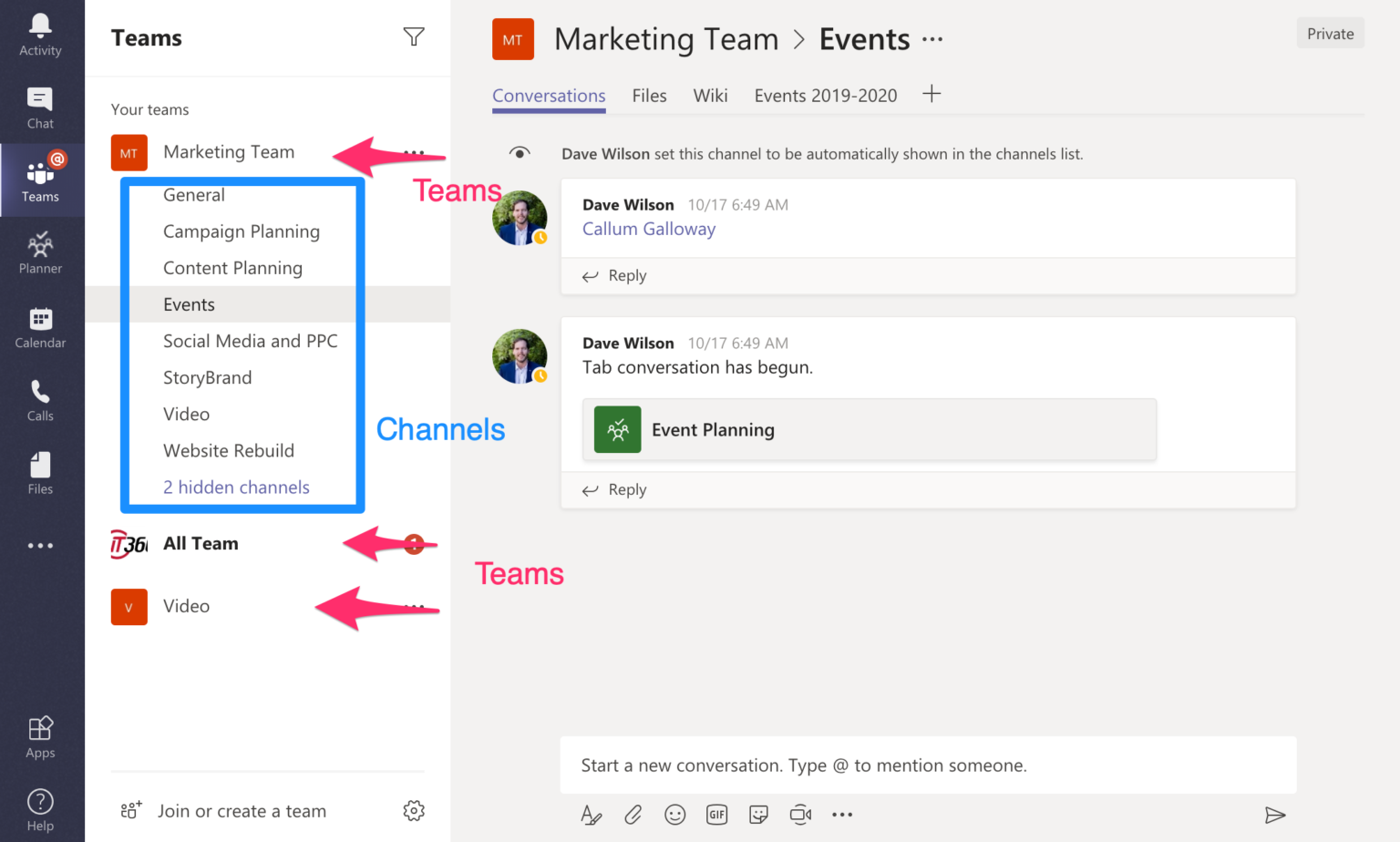Image resolution: width=1400 pixels, height=842 pixels.
Task: Click the All Team IT360 logo
Action: pos(129,544)
